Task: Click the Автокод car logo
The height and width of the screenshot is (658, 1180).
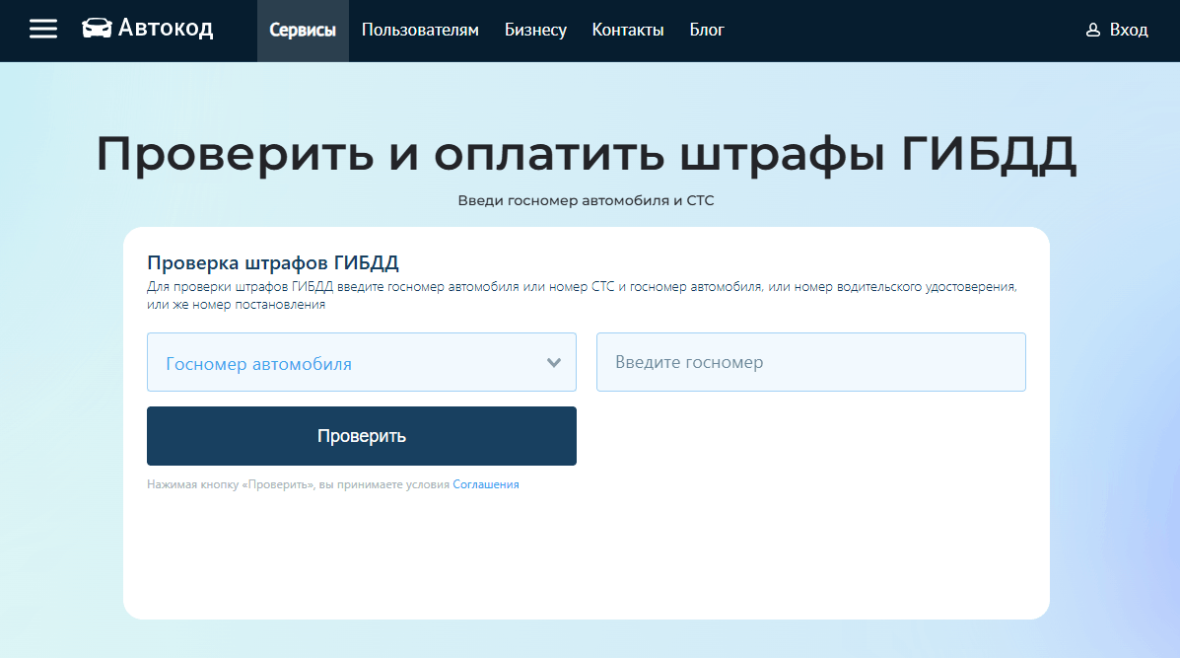Action: [x=148, y=29]
